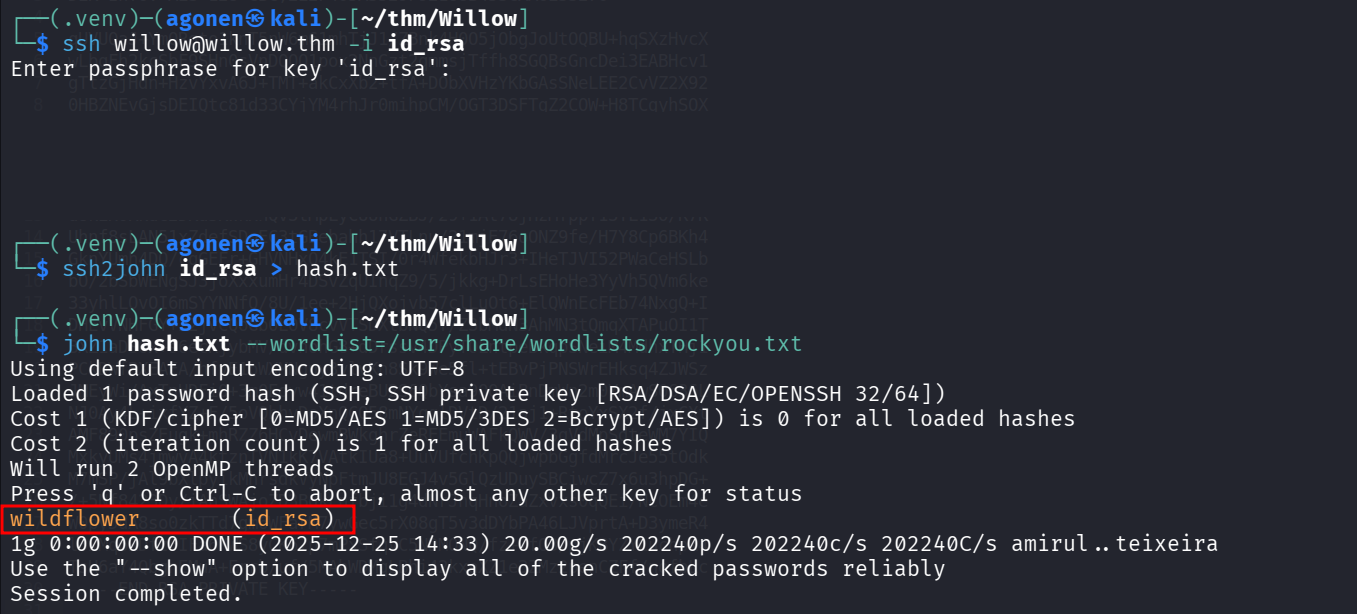1357x614 pixels.
Task: Click the iteration count Cost 2 line
Action: (x=340, y=444)
